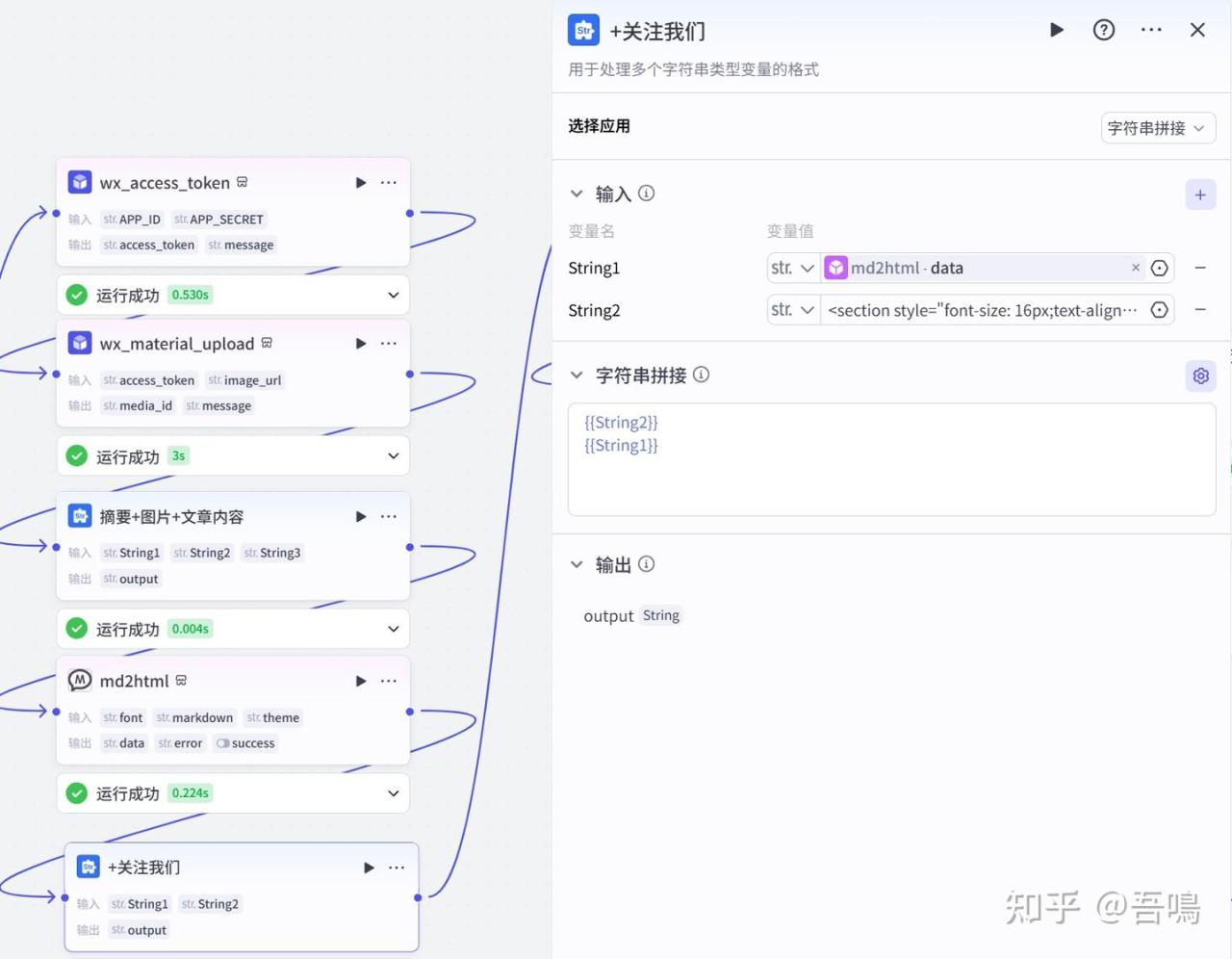The width and height of the screenshot is (1232, 959).
Task: Open help for the +关注我们 panel
Action: 1104,30
